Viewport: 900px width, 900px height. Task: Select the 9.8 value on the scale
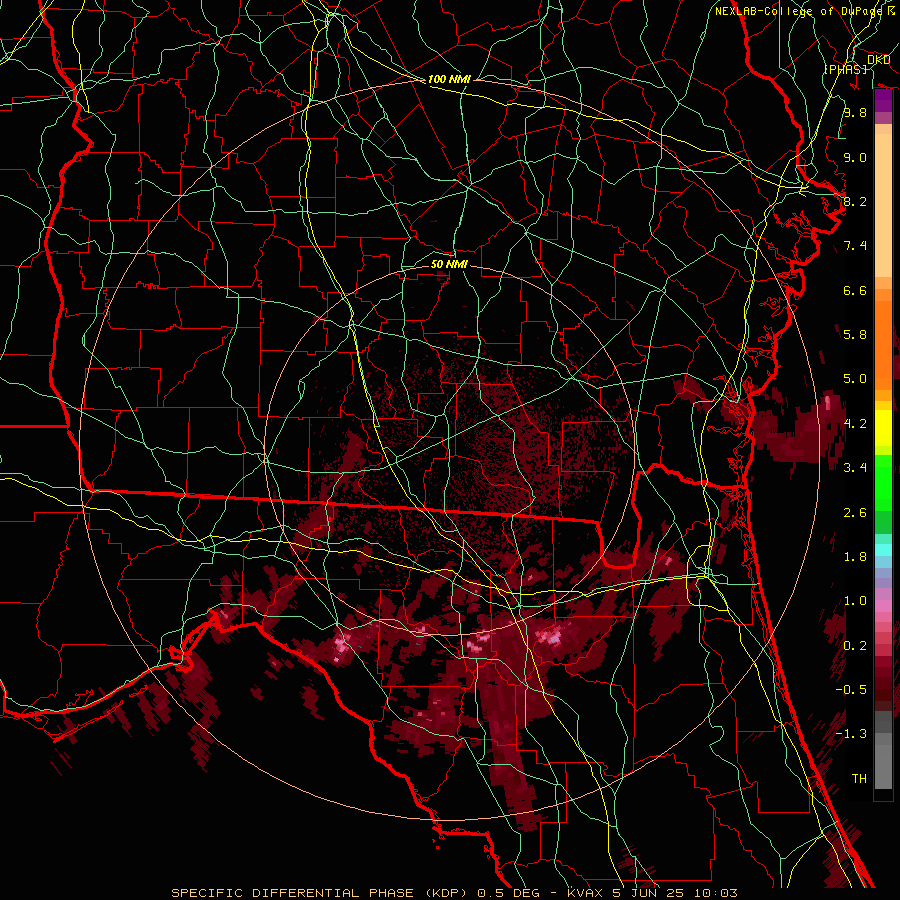855,112
